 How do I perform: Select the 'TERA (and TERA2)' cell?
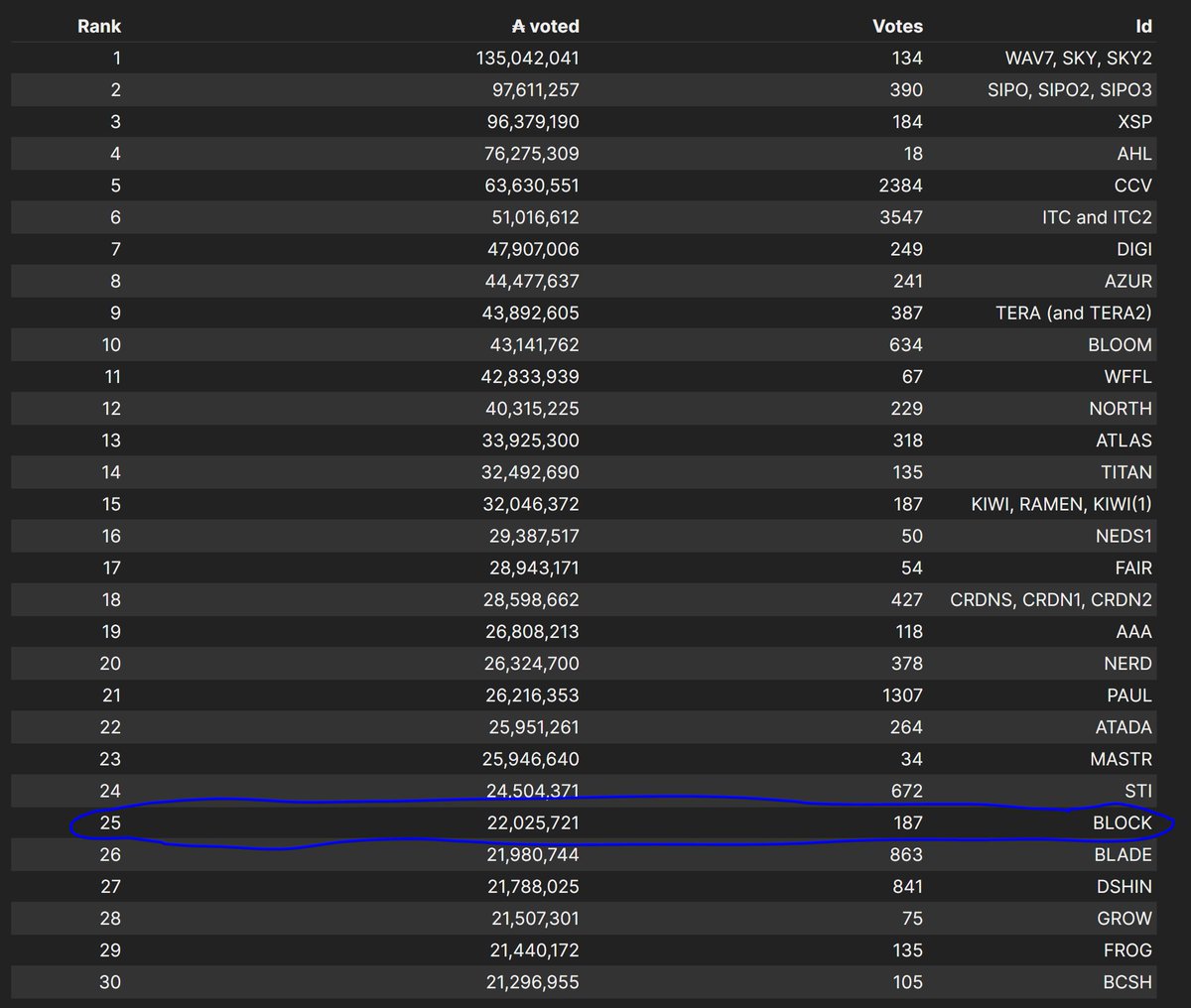click(x=1074, y=313)
